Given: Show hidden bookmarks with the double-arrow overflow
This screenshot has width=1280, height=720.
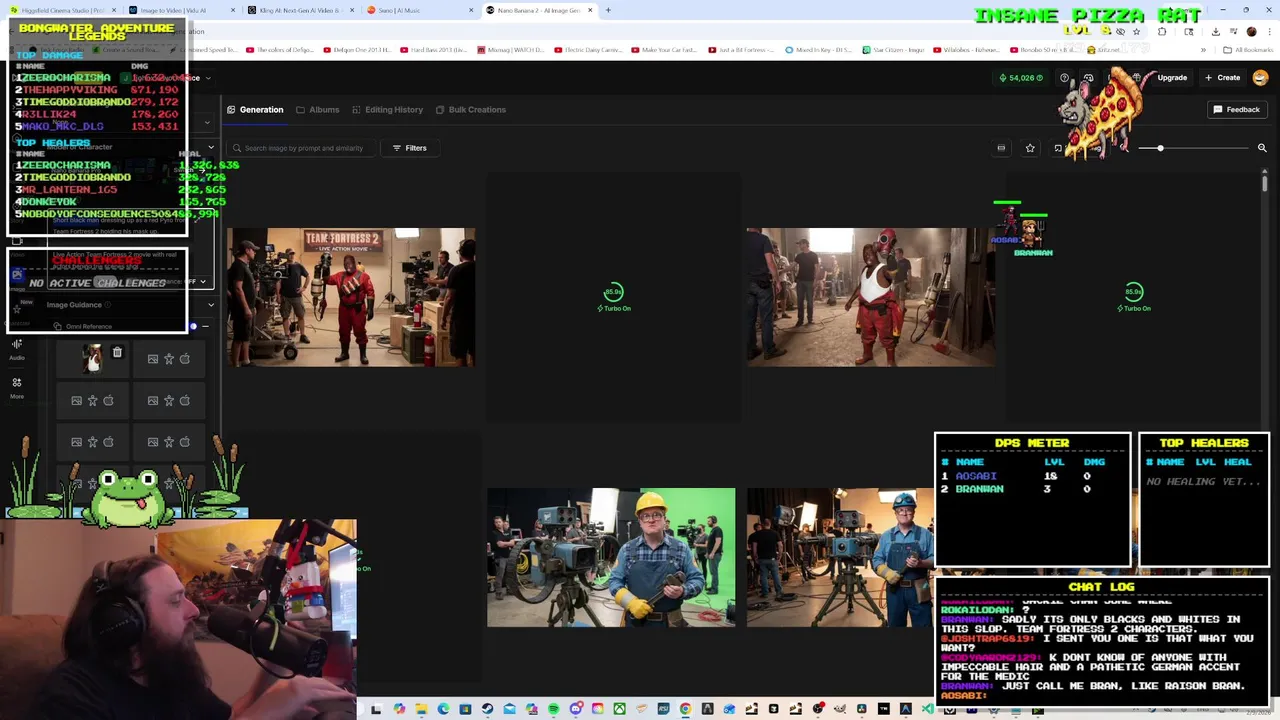Looking at the screenshot, I should pyautogui.click(x=1201, y=49).
